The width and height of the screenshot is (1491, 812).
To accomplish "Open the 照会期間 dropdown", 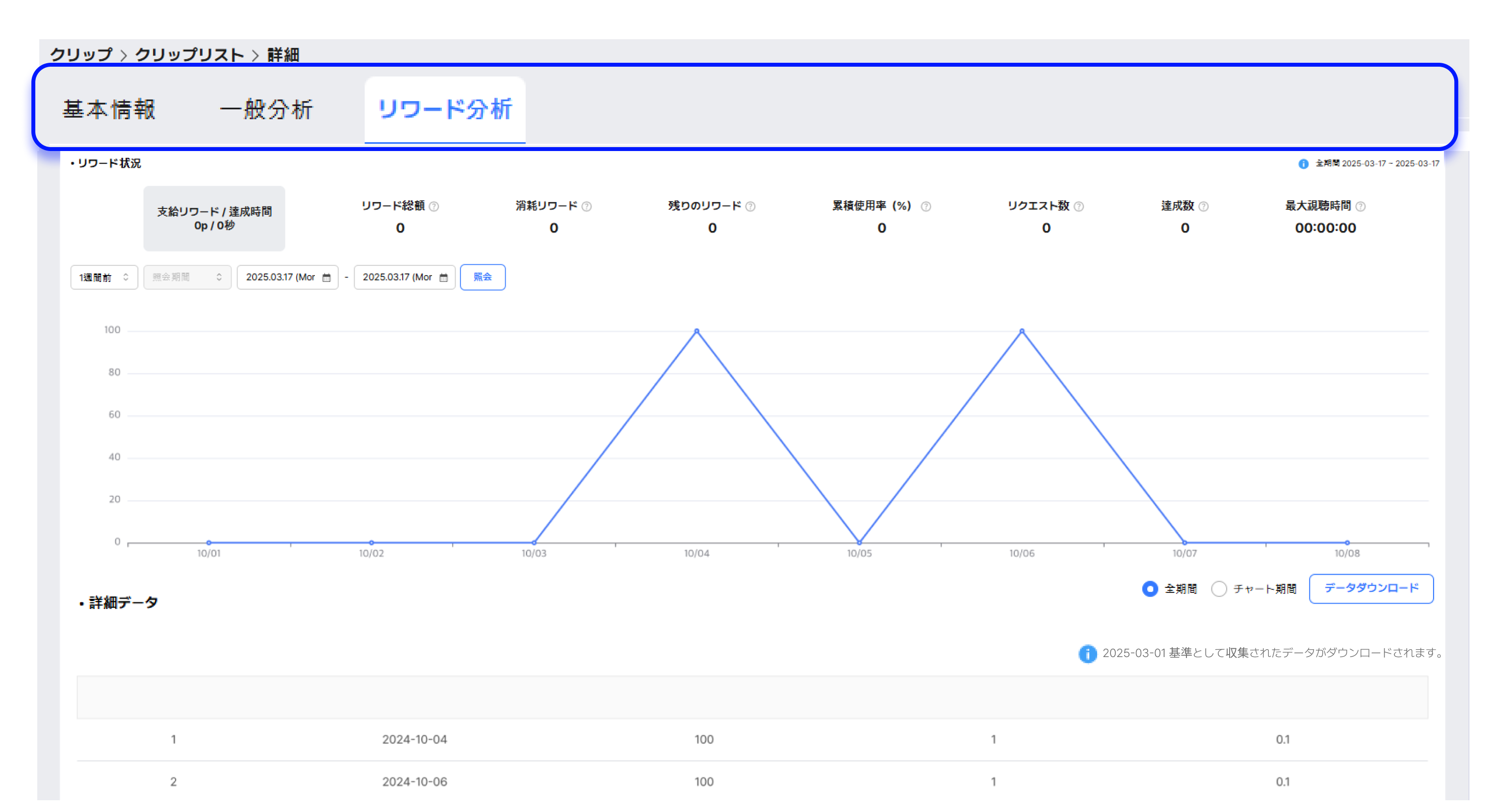I will [187, 278].
